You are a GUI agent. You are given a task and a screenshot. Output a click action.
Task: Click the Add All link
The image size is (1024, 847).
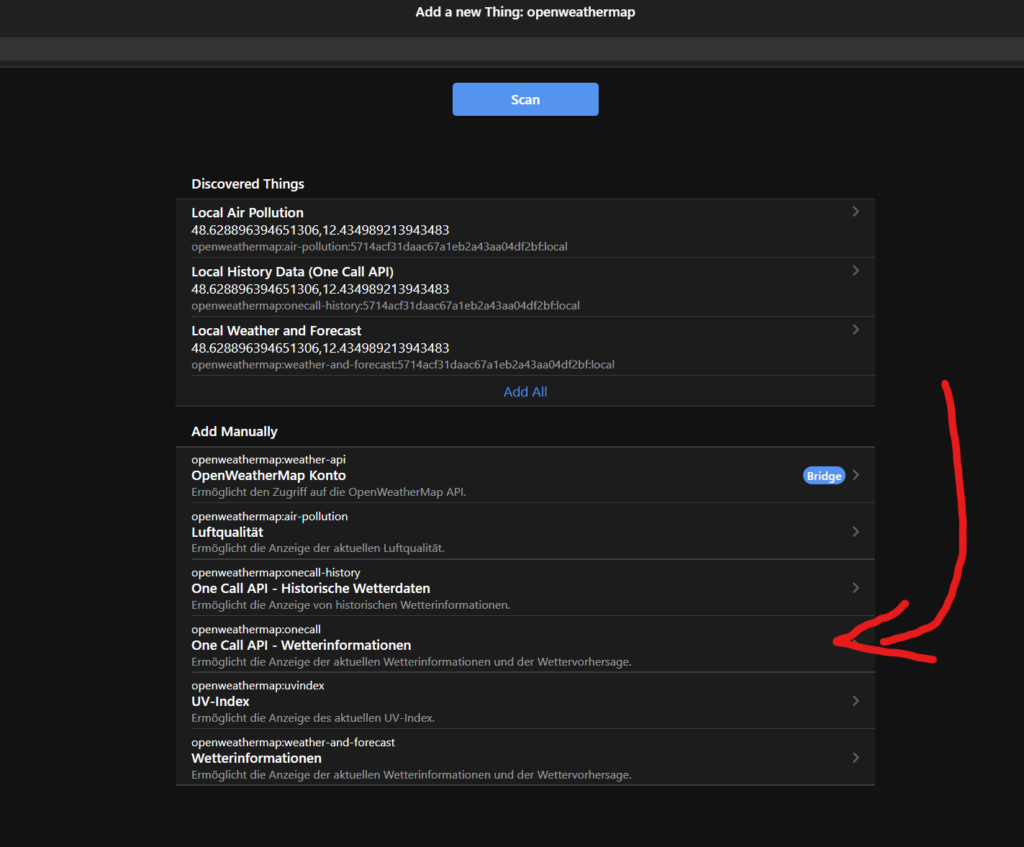(x=525, y=392)
